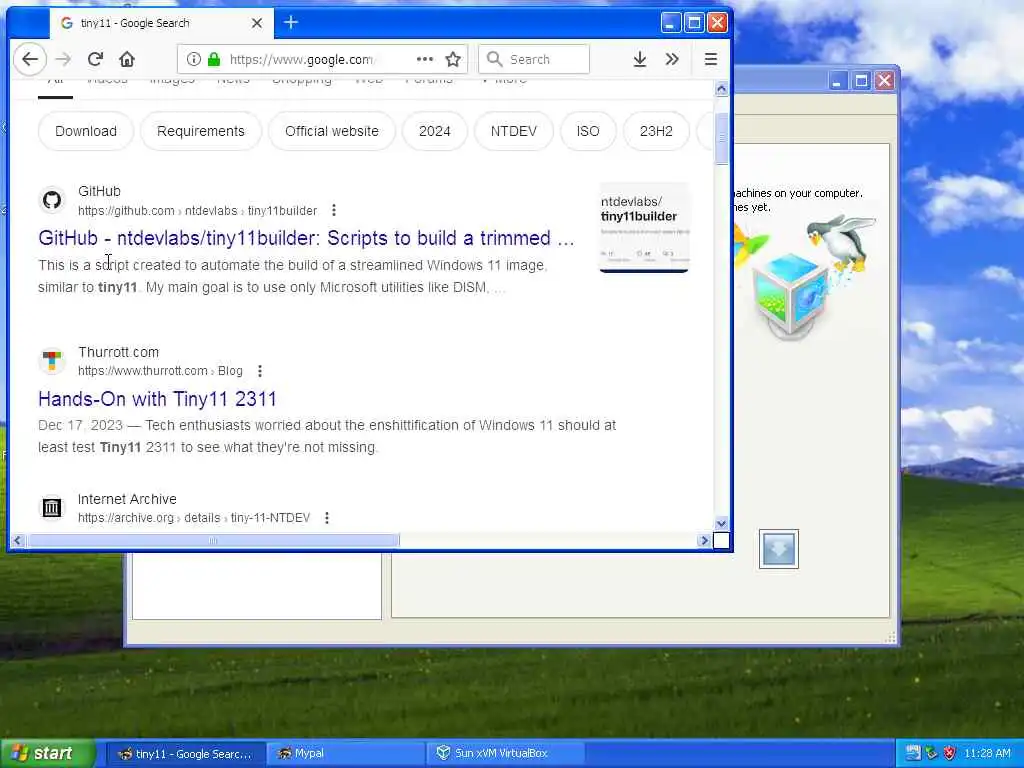The height and width of the screenshot is (768, 1024).
Task: Click the Thurrott.com favicon
Action: (52, 360)
